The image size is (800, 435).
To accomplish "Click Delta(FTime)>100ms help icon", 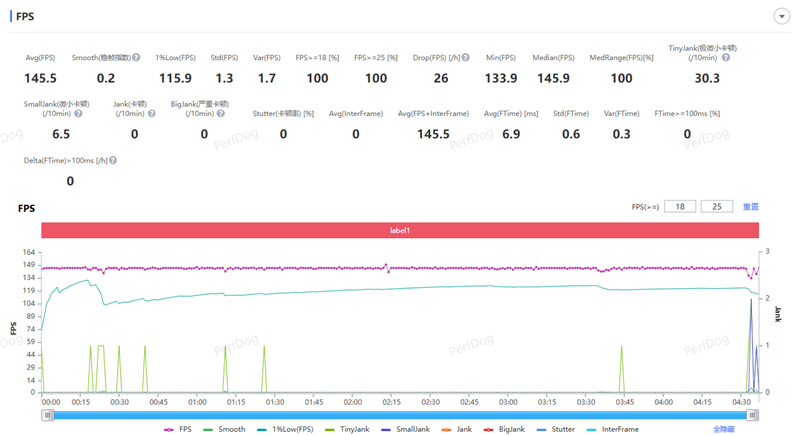I will [113, 160].
